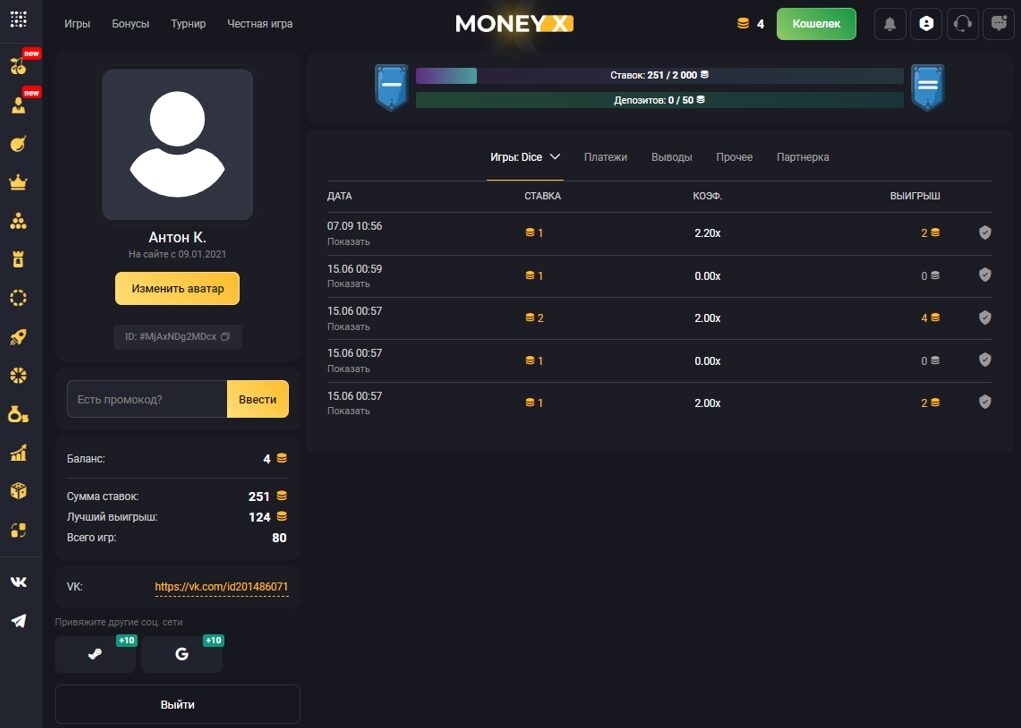Open the Telegram paper plane icon

pyautogui.click(x=18, y=621)
